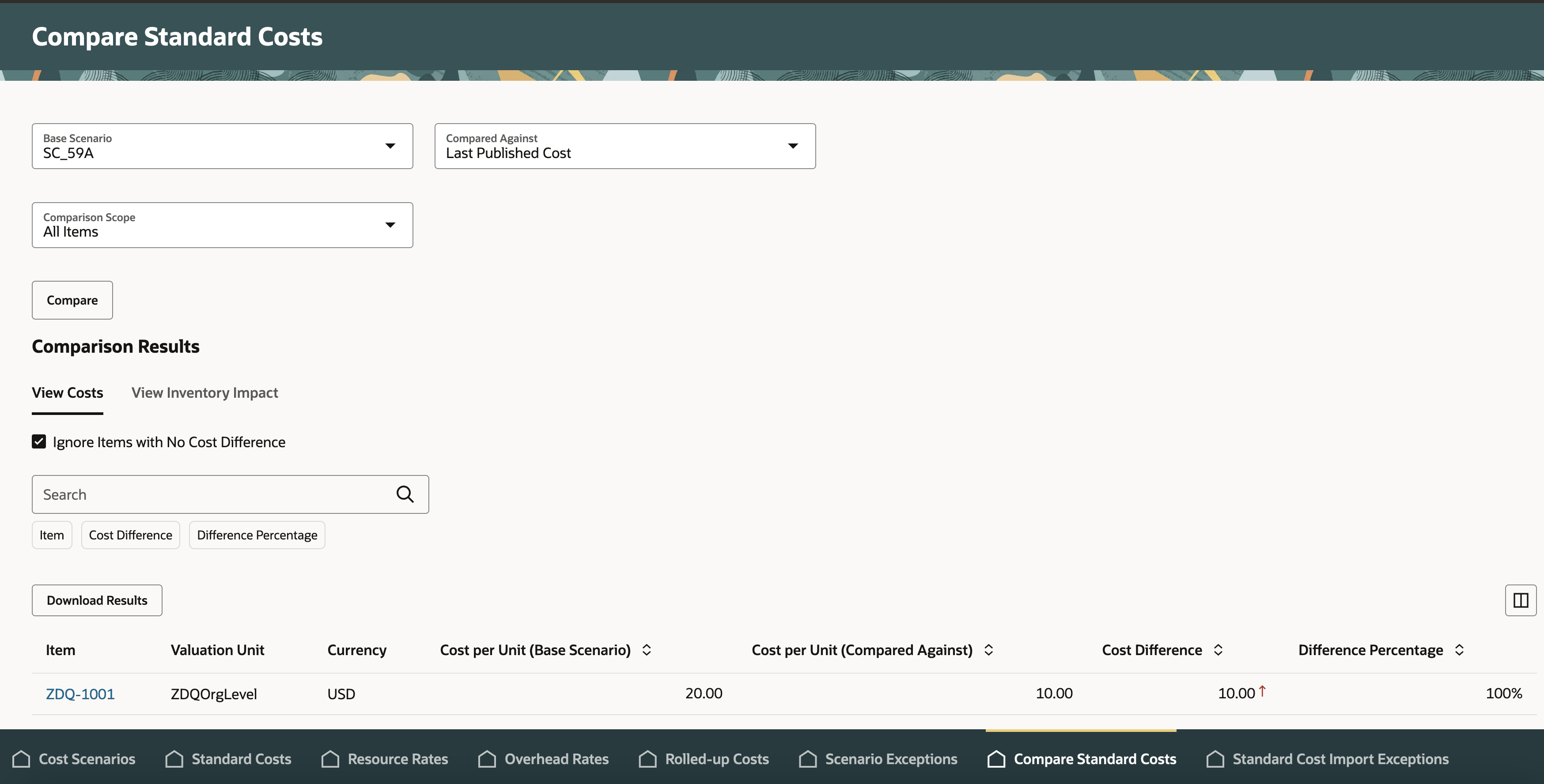Click the Download Results button

[x=96, y=600]
